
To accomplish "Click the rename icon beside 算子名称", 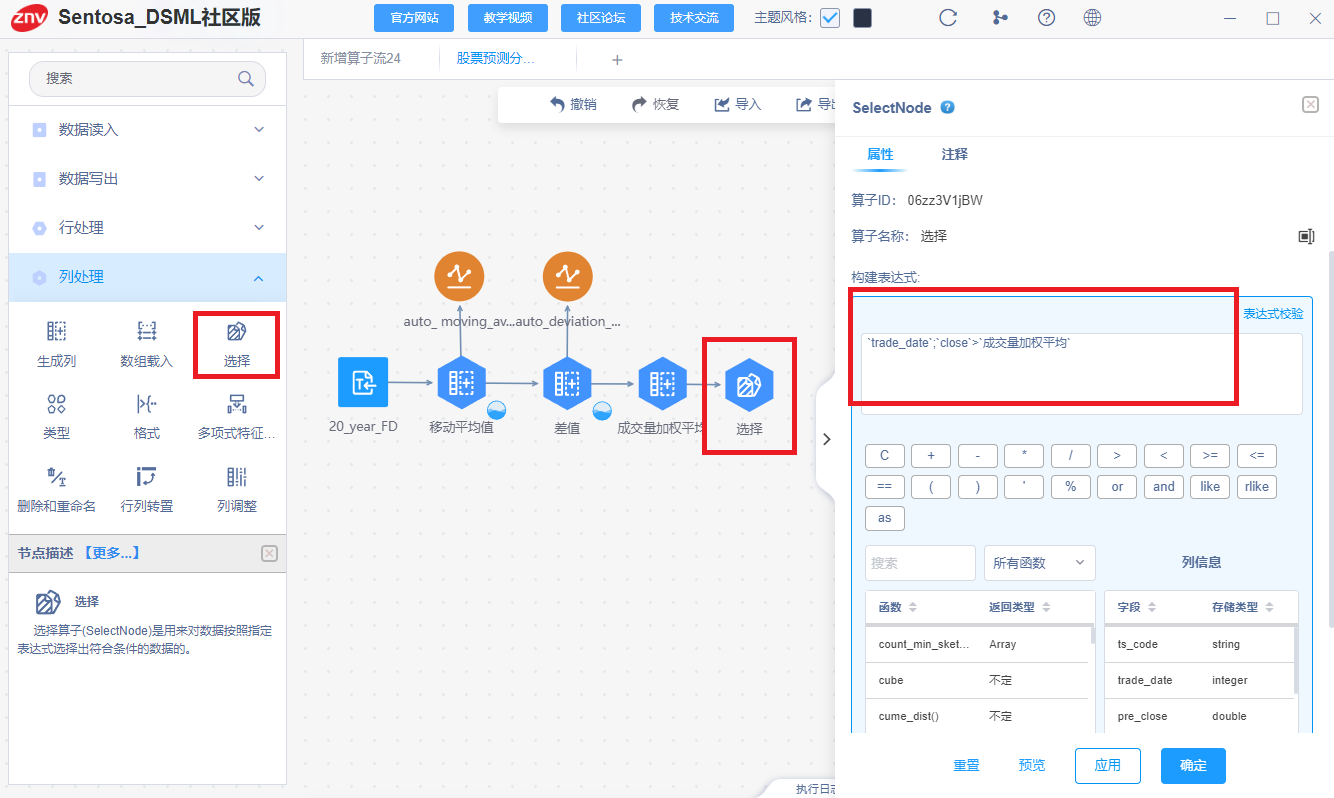I will (1306, 236).
